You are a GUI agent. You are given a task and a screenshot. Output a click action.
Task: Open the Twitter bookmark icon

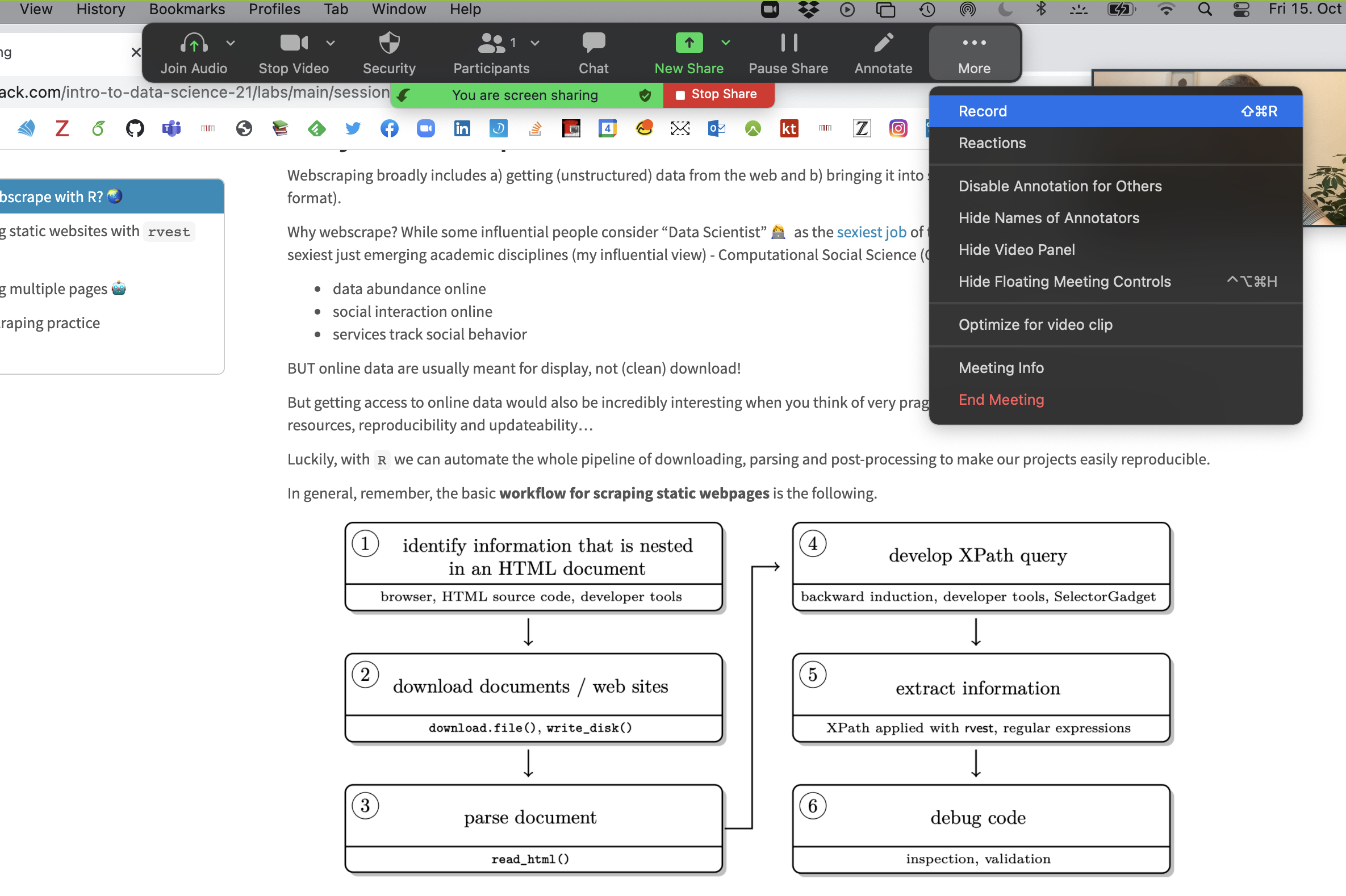click(353, 128)
